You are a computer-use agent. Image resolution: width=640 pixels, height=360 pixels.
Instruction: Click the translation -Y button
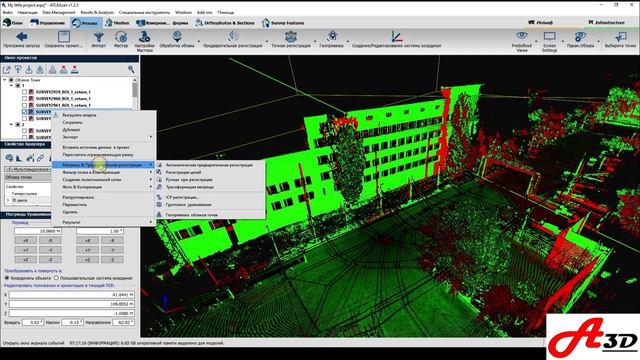pos(50,250)
